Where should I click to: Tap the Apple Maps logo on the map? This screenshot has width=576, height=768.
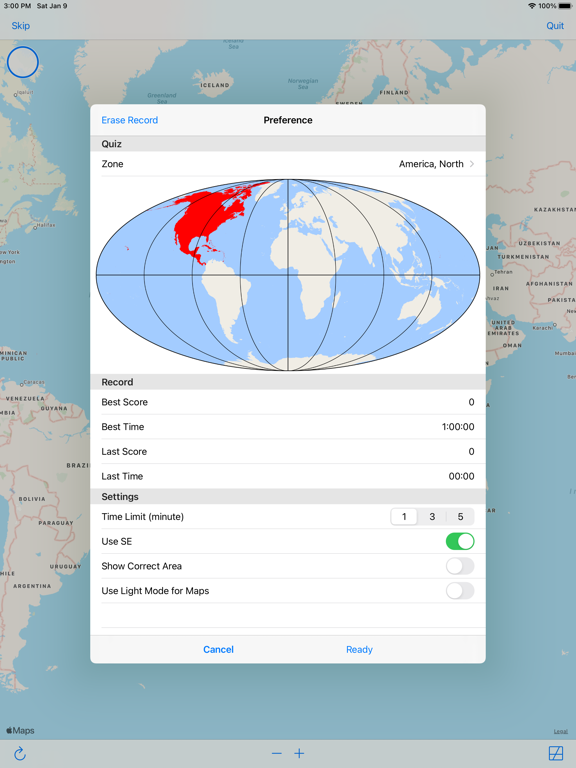point(20,730)
